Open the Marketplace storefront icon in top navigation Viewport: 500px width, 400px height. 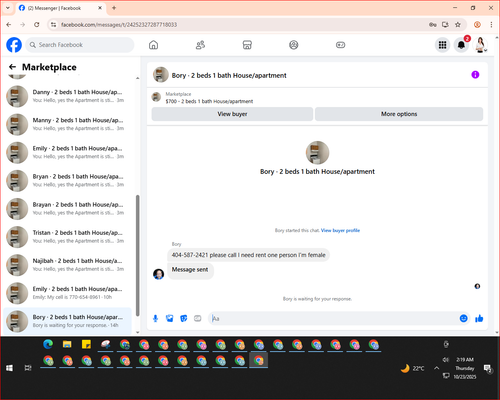tap(247, 45)
